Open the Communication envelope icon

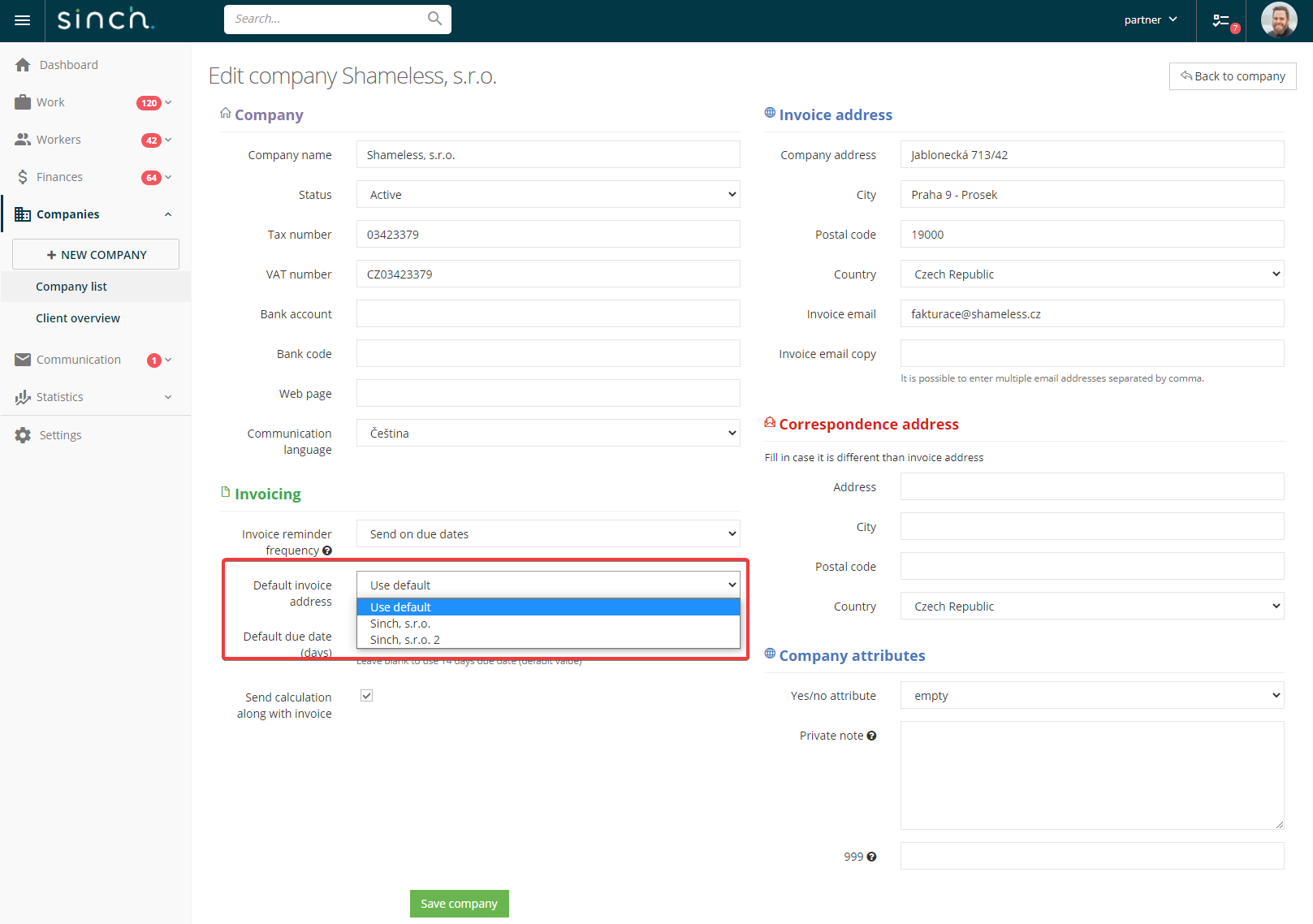23,359
